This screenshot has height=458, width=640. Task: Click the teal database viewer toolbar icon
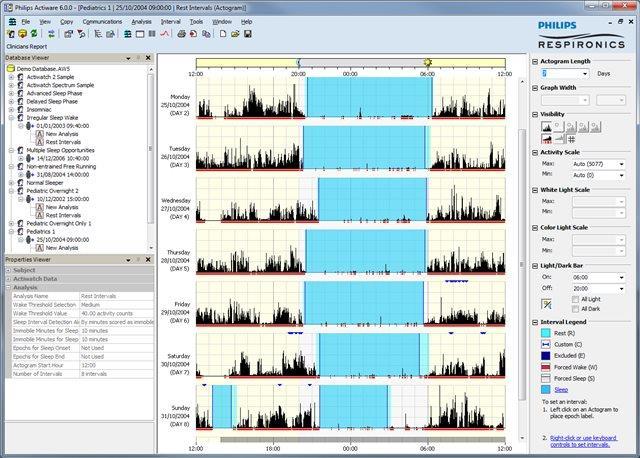tap(128, 34)
